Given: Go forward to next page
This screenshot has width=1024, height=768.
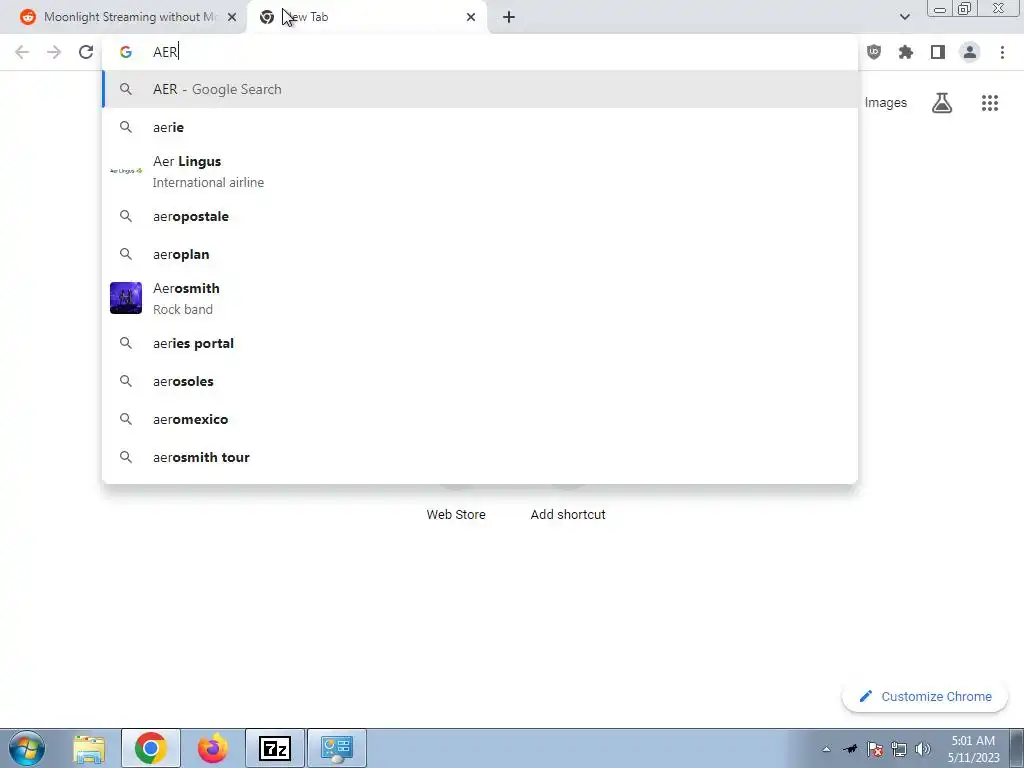Looking at the screenshot, I should pyautogui.click(x=54, y=52).
